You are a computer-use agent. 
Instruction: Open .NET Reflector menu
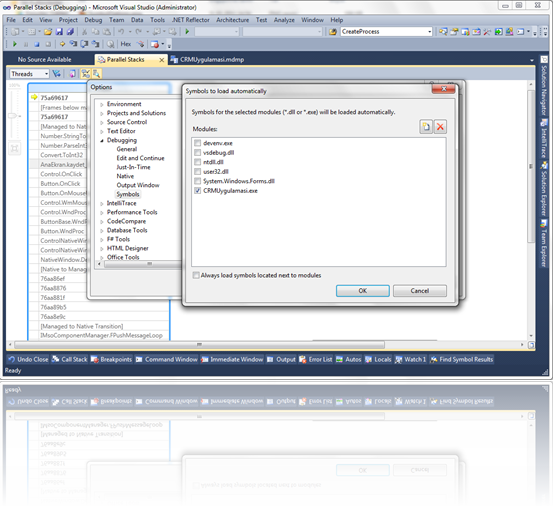click(x=190, y=20)
